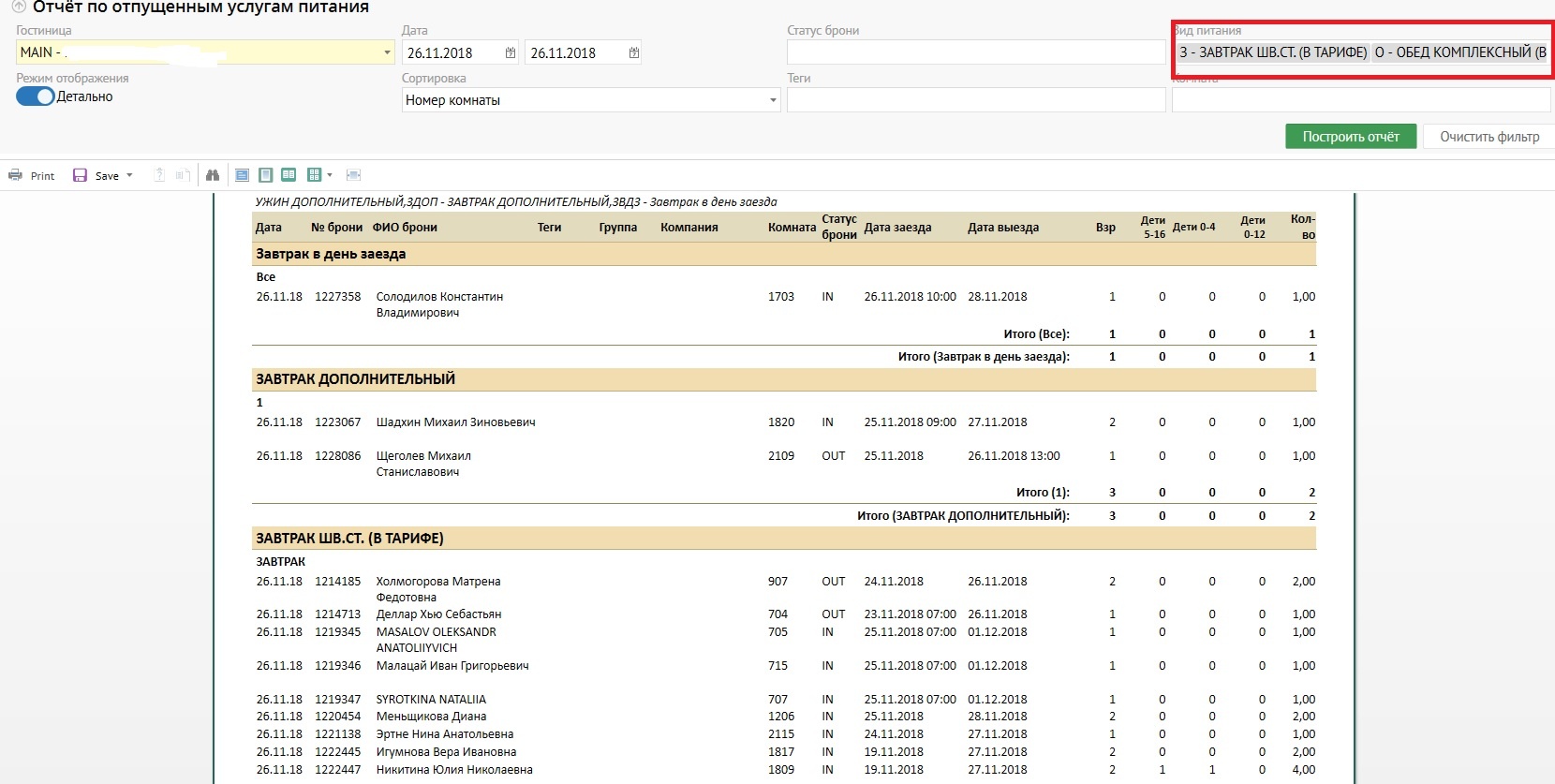Toggle the Детально display mode switch

click(x=36, y=96)
